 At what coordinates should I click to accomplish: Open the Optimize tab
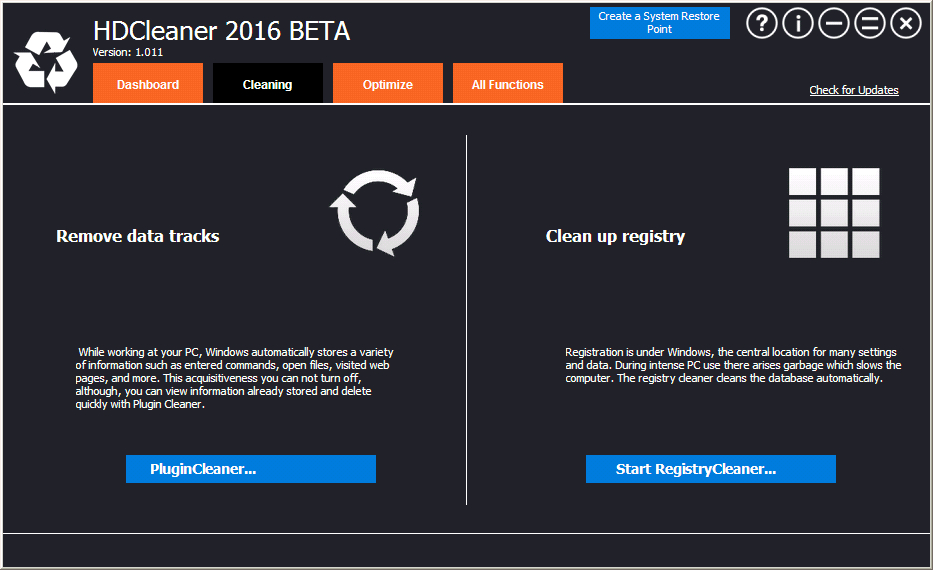tap(388, 83)
